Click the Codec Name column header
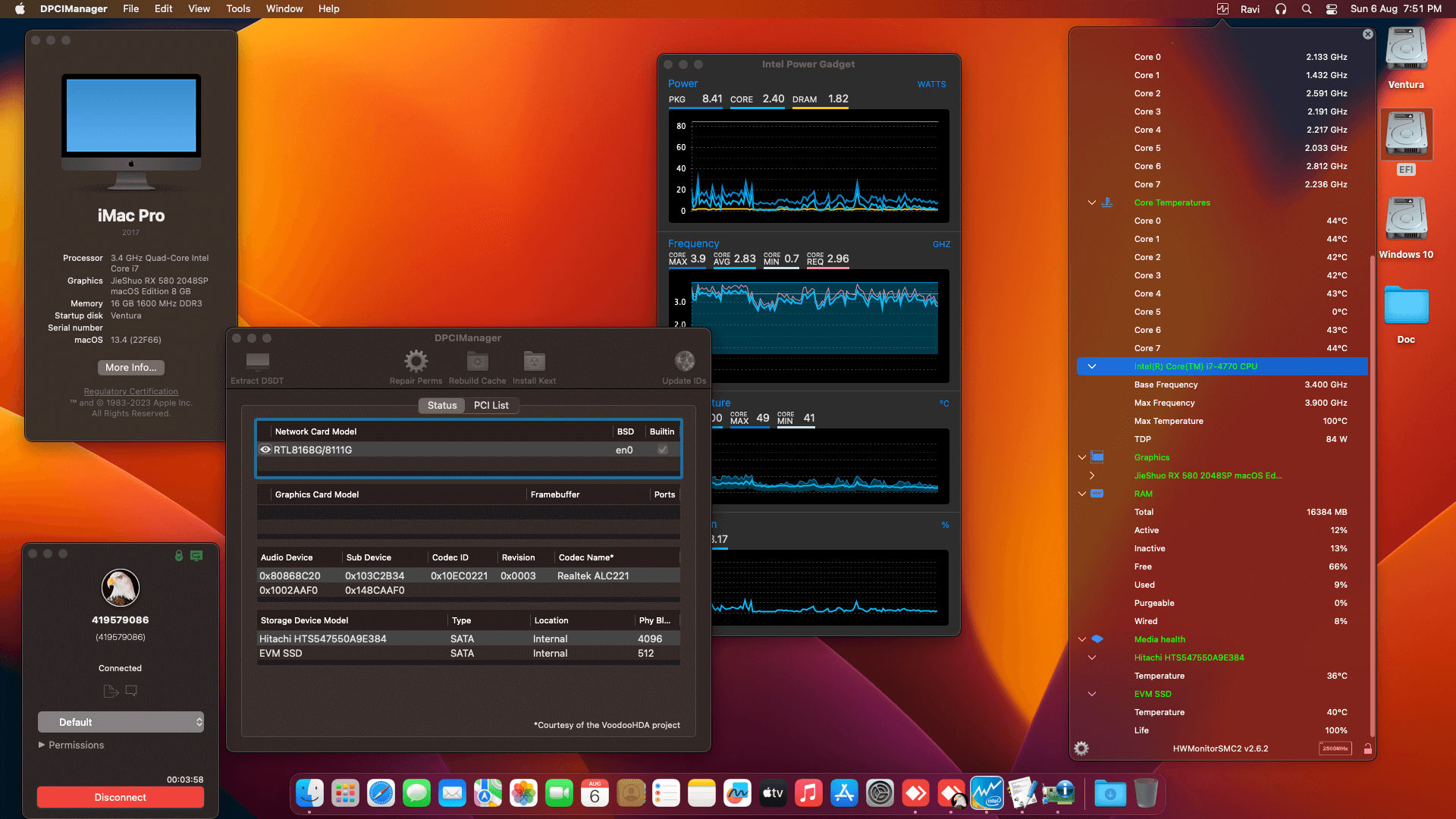Screen dimensions: 1456x819 point(617,557)
